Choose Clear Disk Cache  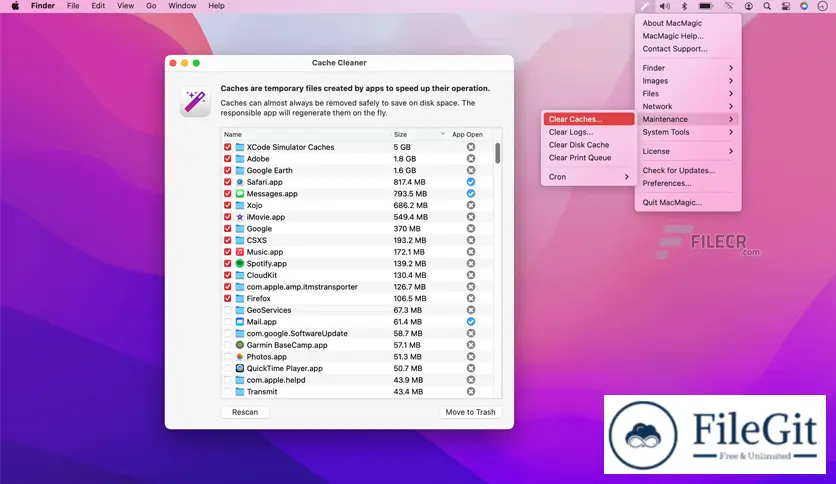(589, 144)
